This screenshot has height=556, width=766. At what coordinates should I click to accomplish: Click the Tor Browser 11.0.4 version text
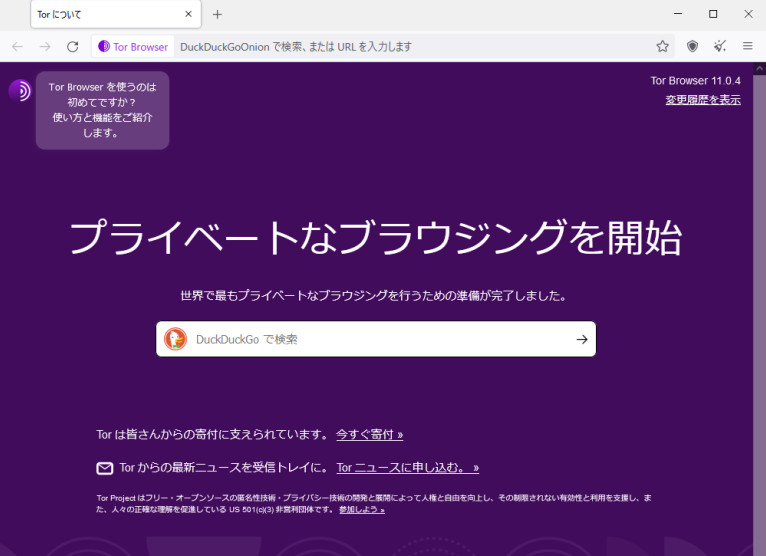click(x=695, y=81)
